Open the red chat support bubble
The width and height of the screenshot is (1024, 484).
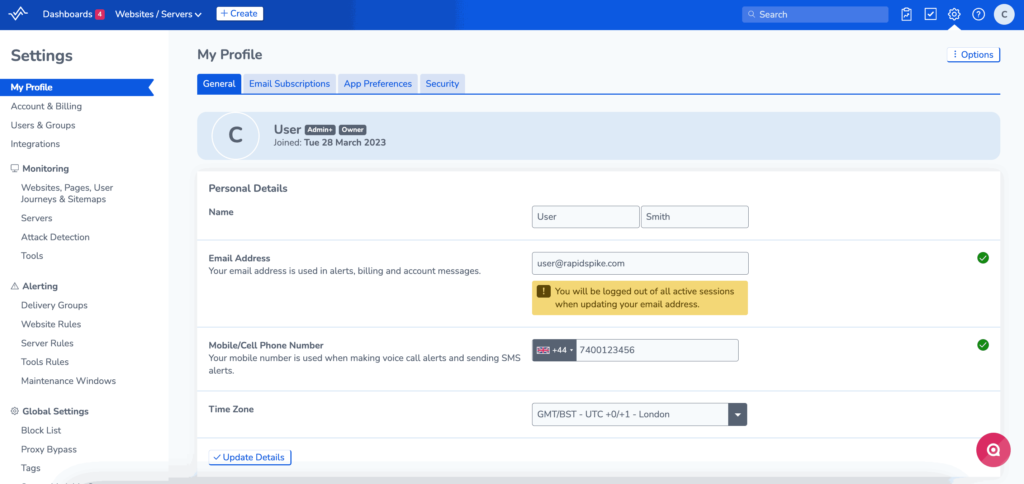click(x=993, y=449)
